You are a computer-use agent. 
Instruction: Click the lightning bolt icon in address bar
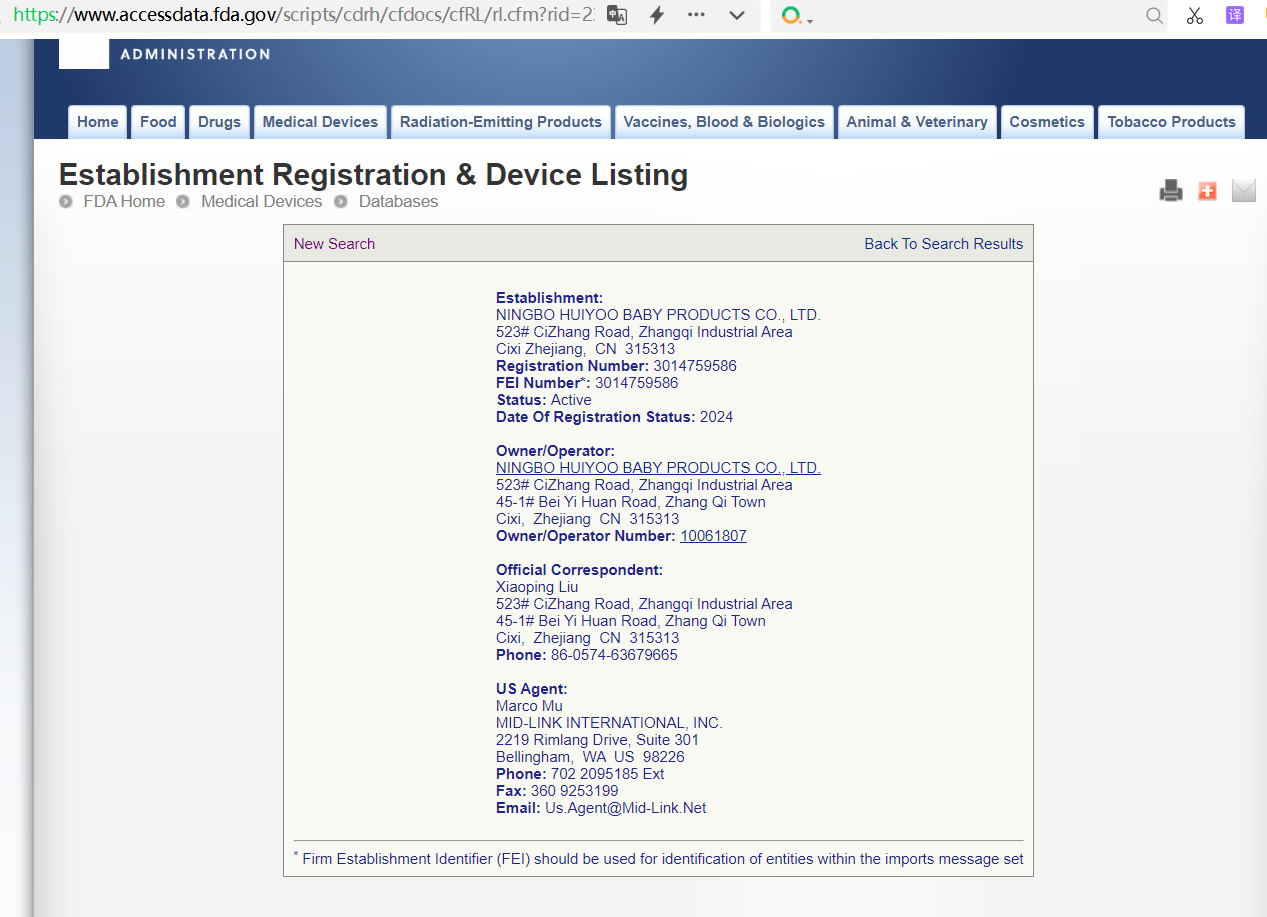coord(657,15)
